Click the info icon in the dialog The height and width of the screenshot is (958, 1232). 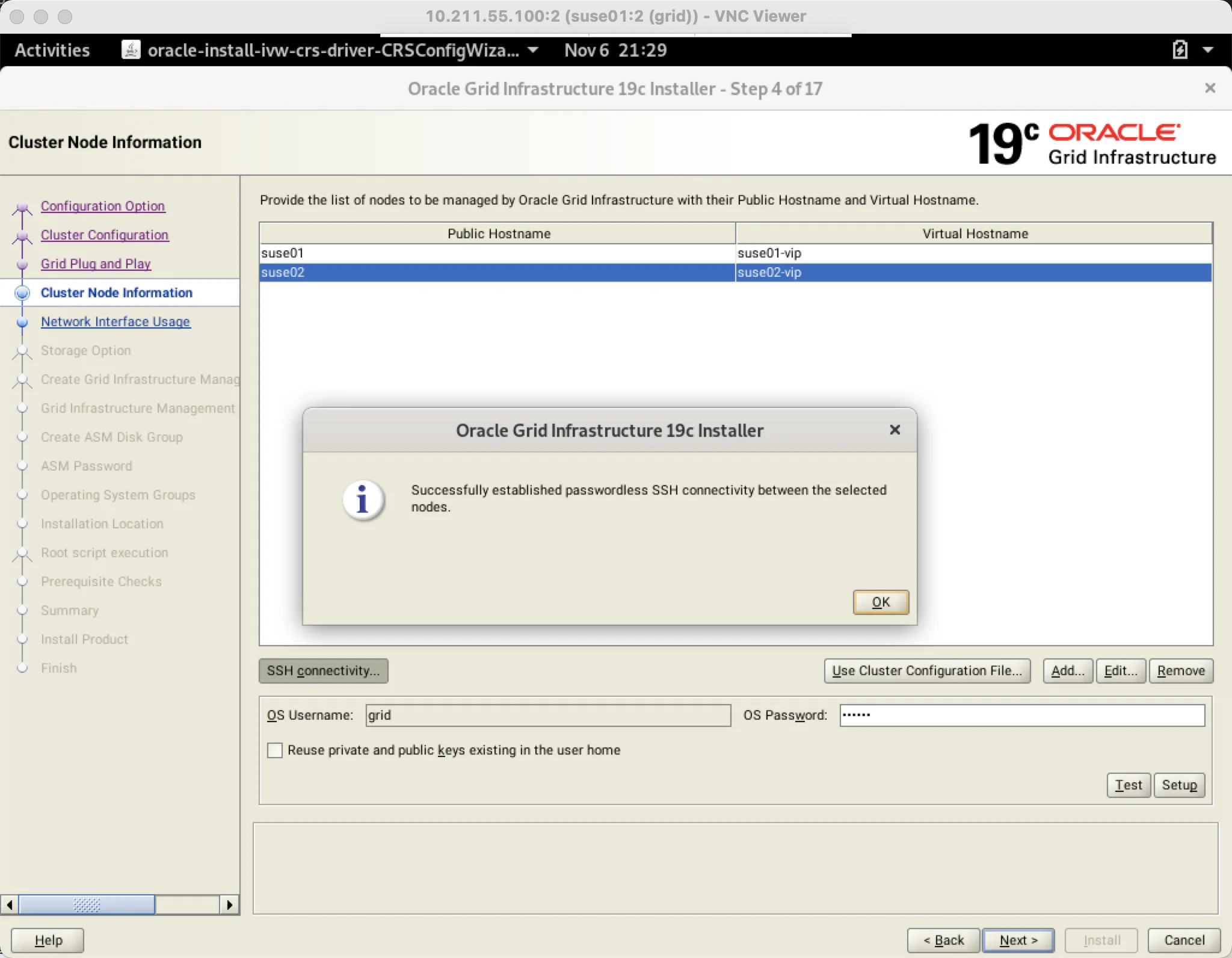coord(363,500)
